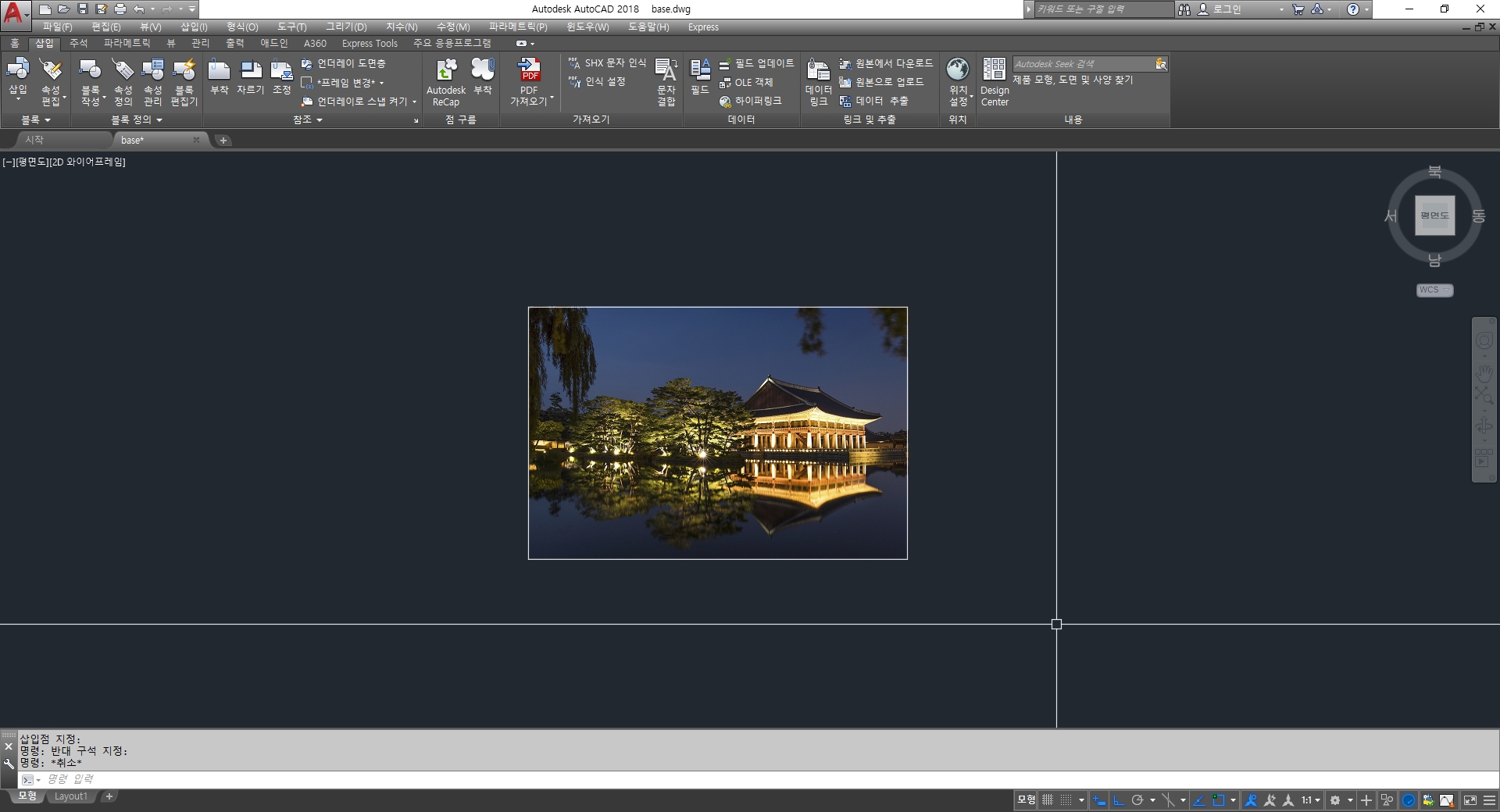
Task: Toggle polar tracking in status bar
Action: (1137, 800)
